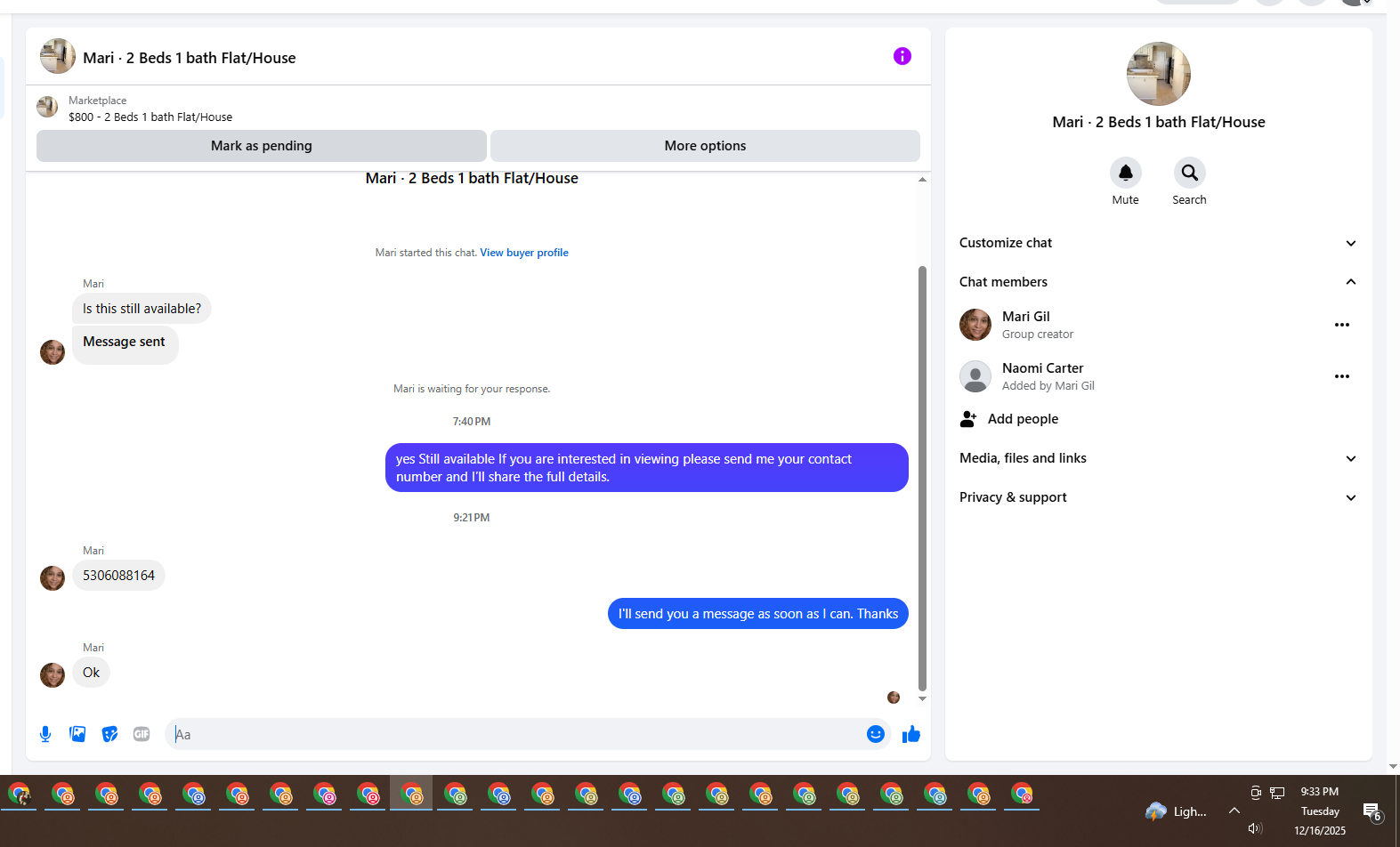Click Mari's avatar beside the phone number message
This screenshot has width=1400, height=847.
pos(53,578)
